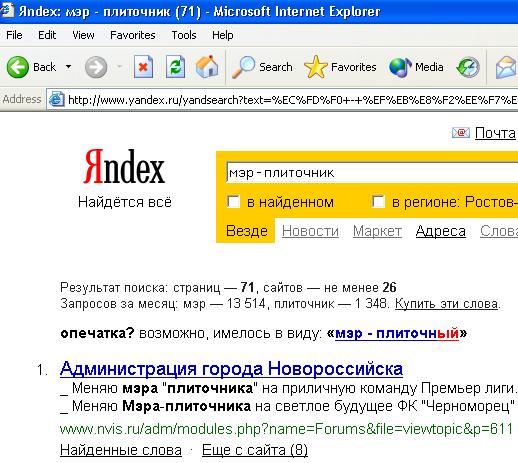Click the Почта mail link
The height and width of the screenshot is (463, 518).
tap(495, 133)
